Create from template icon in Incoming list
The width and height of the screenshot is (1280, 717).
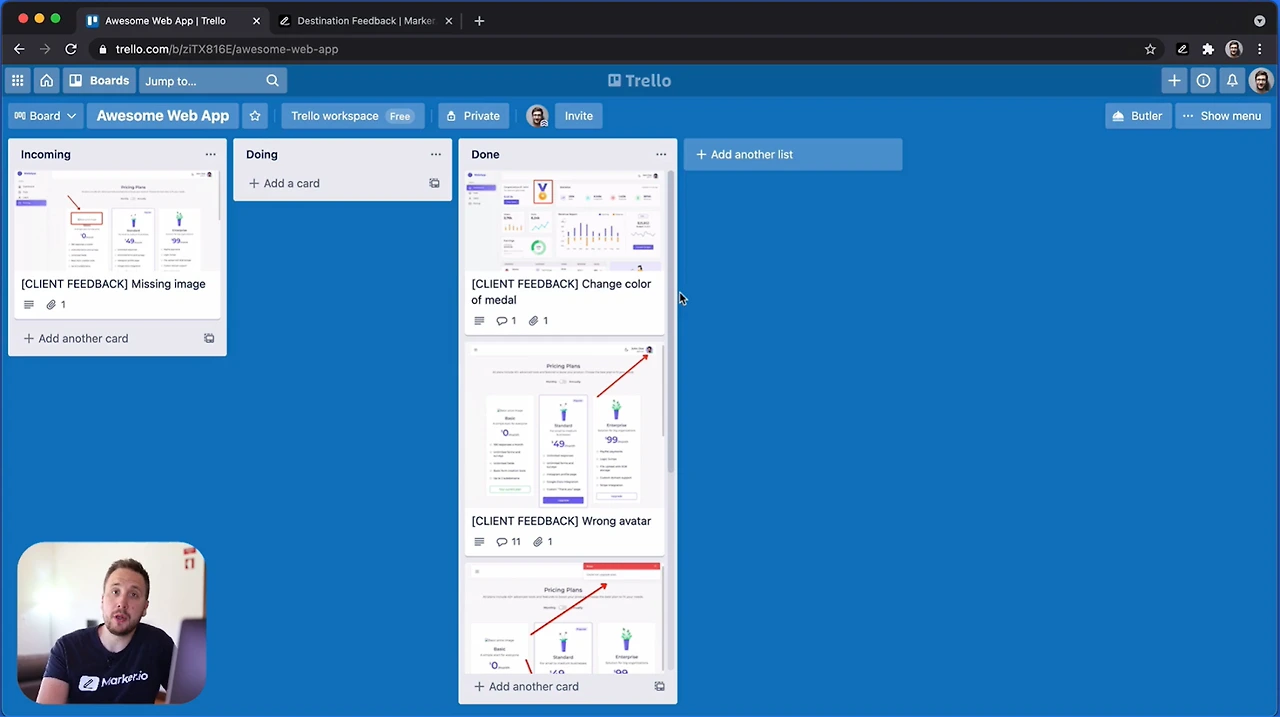[x=209, y=338]
